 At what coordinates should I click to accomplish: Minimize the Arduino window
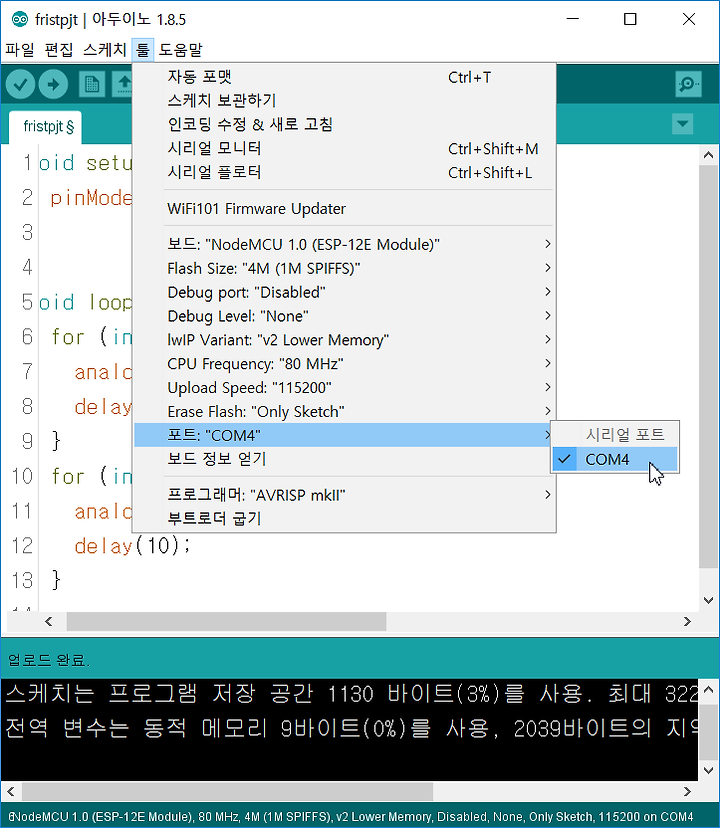573,19
